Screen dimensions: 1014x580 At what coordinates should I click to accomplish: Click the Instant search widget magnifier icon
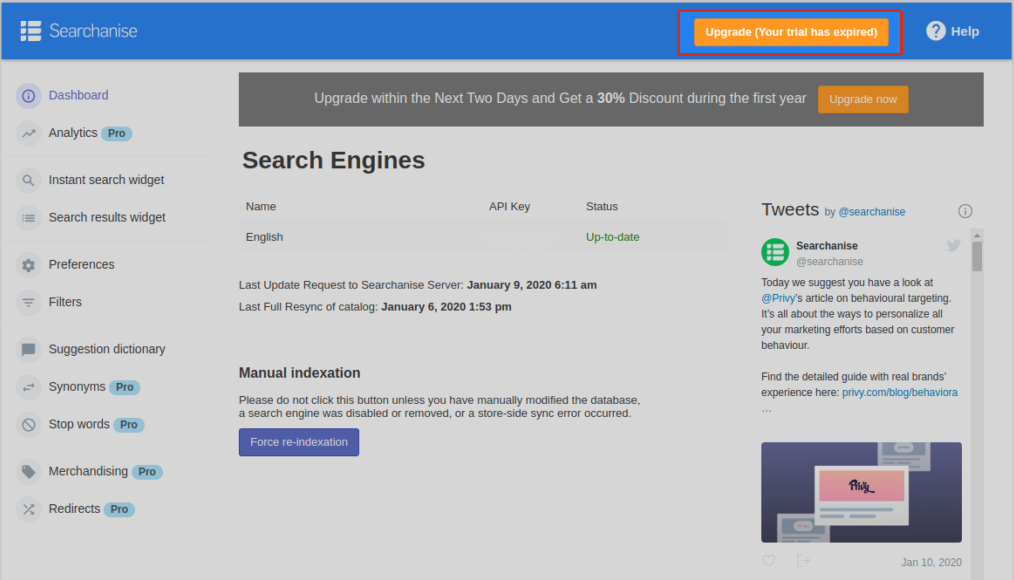click(26, 180)
